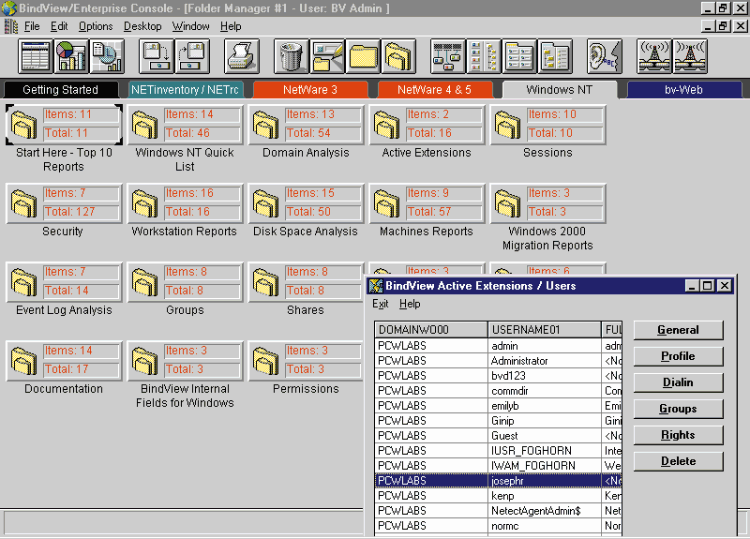This screenshot has height=539, width=750.
Task: Click the Rights button
Action: (678, 435)
